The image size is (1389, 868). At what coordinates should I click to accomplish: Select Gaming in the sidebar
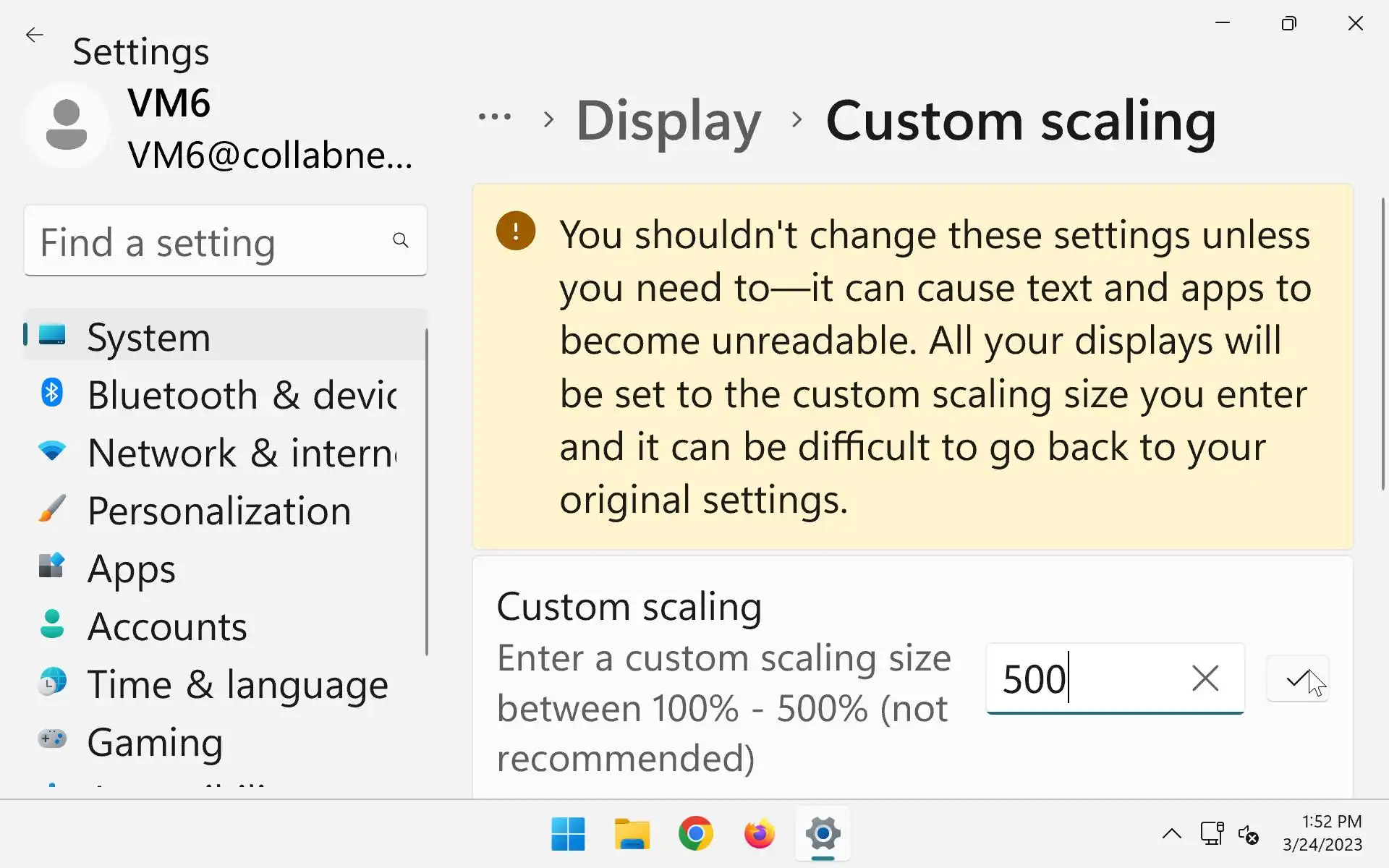coord(155,742)
